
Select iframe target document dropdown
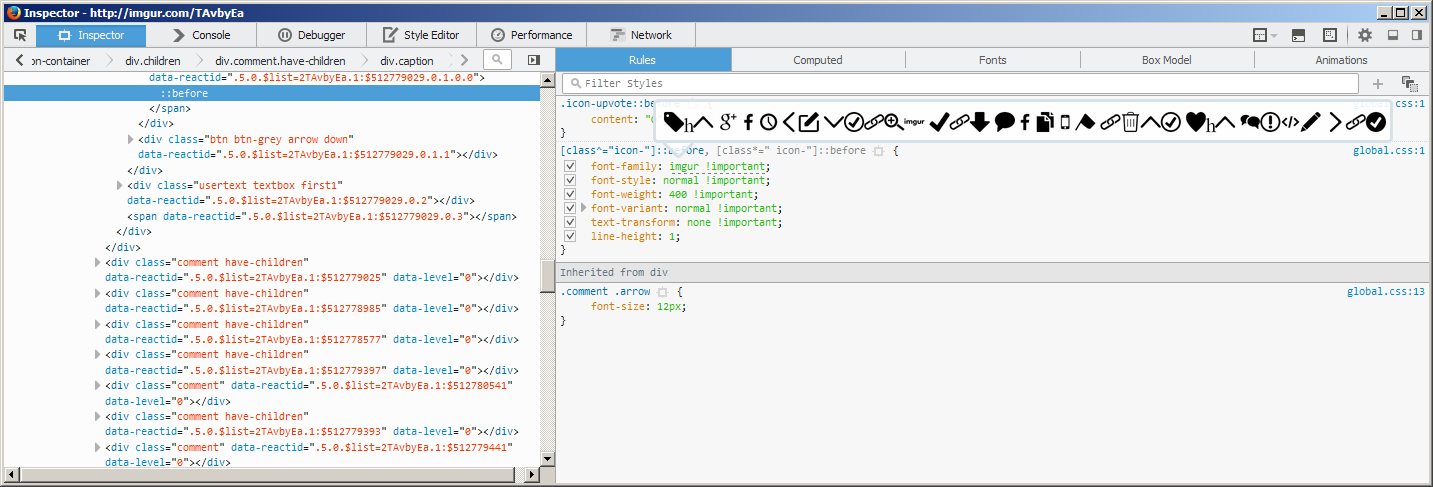click(x=1265, y=35)
